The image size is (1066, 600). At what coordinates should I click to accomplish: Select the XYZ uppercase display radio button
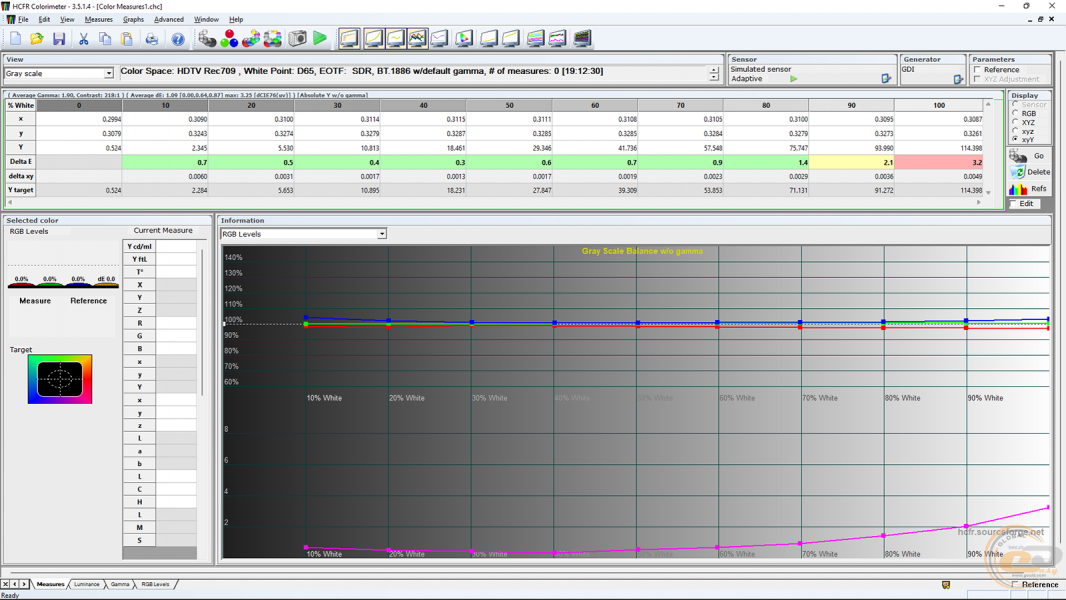pos(1015,122)
